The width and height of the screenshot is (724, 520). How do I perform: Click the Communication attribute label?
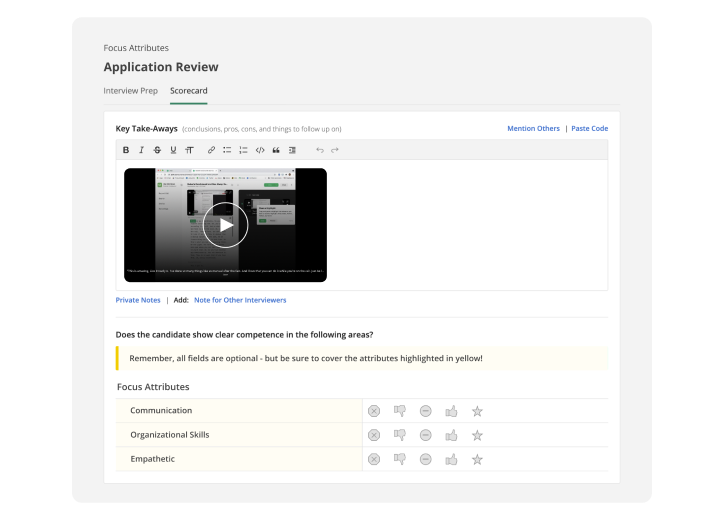point(161,411)
